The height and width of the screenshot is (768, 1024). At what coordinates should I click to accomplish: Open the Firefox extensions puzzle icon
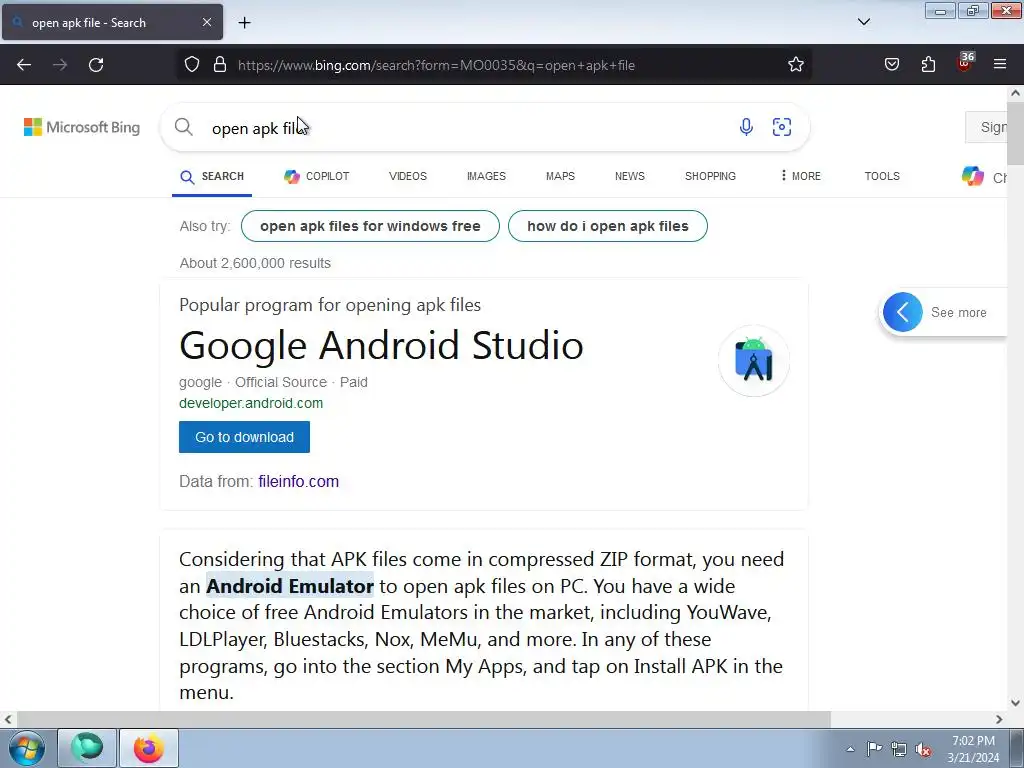[928, 65]
